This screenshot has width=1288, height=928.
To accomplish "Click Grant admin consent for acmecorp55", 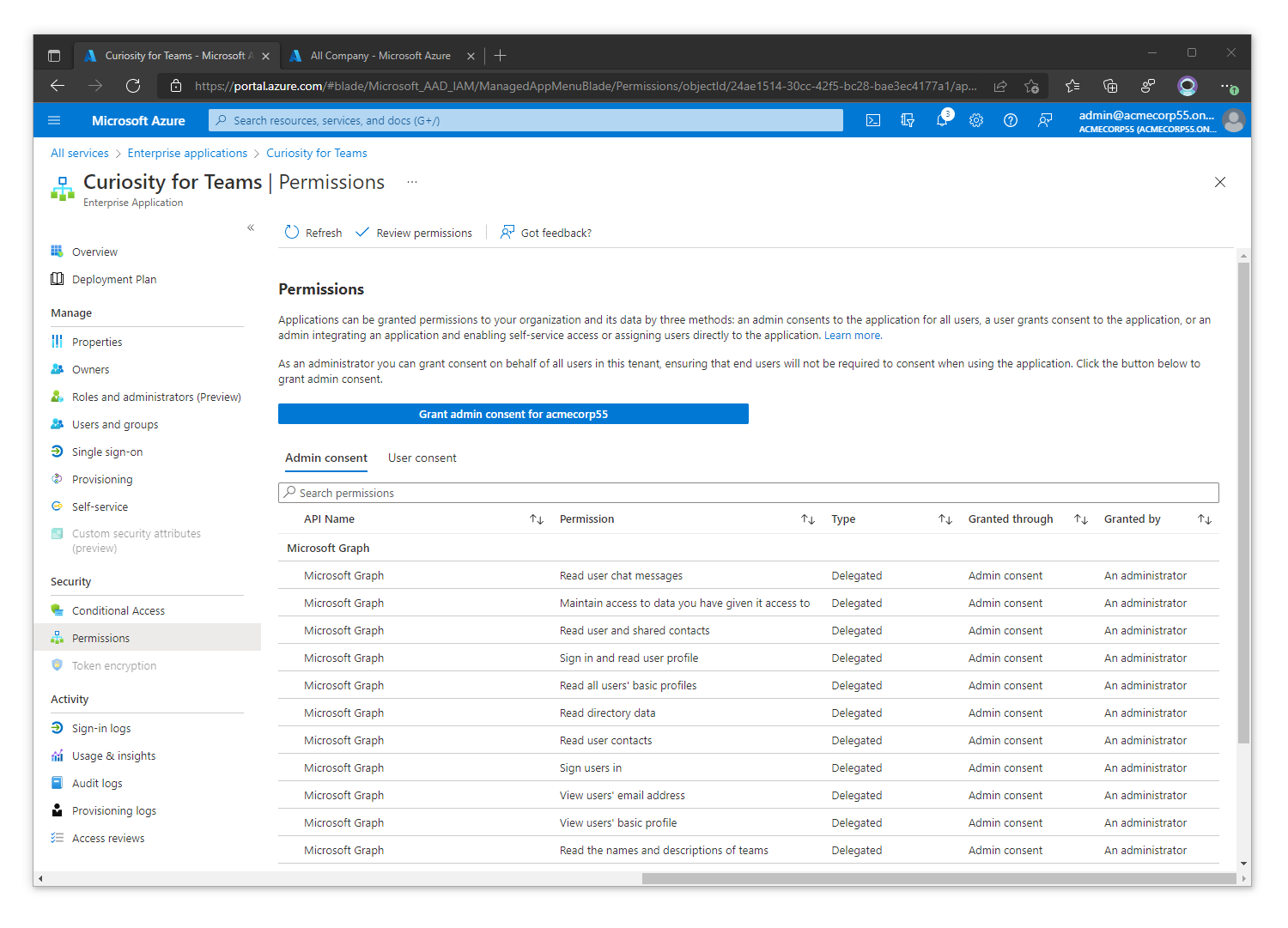I will [513, 414].
